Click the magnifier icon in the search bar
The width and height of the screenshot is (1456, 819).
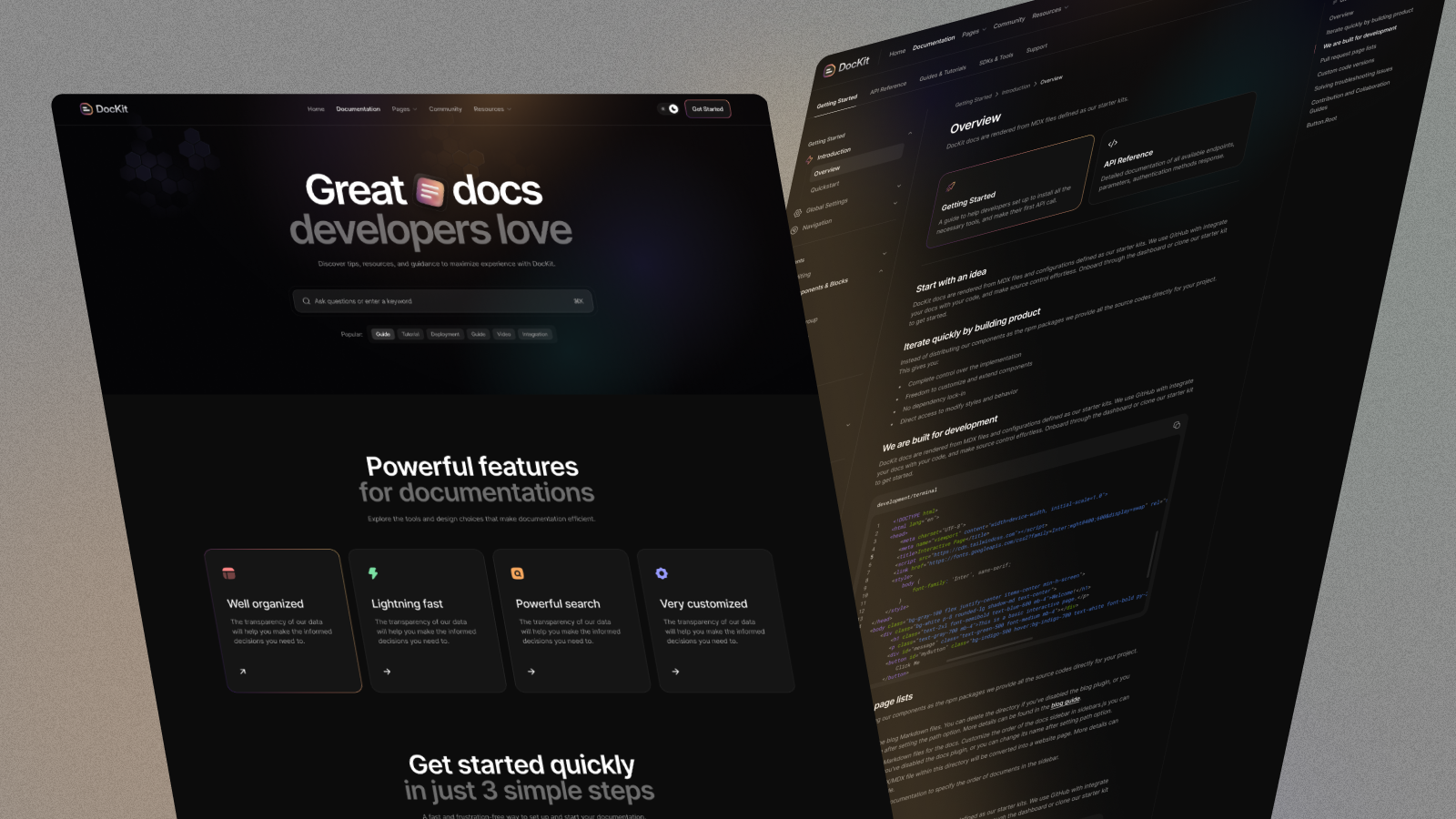pos(307,301)
